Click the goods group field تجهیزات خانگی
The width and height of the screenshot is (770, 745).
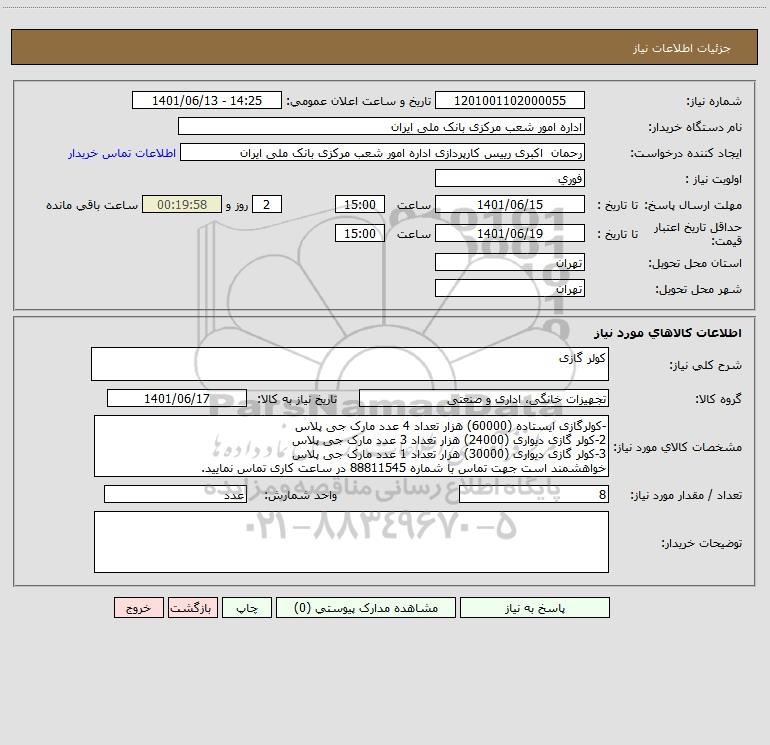pos(484,398)
